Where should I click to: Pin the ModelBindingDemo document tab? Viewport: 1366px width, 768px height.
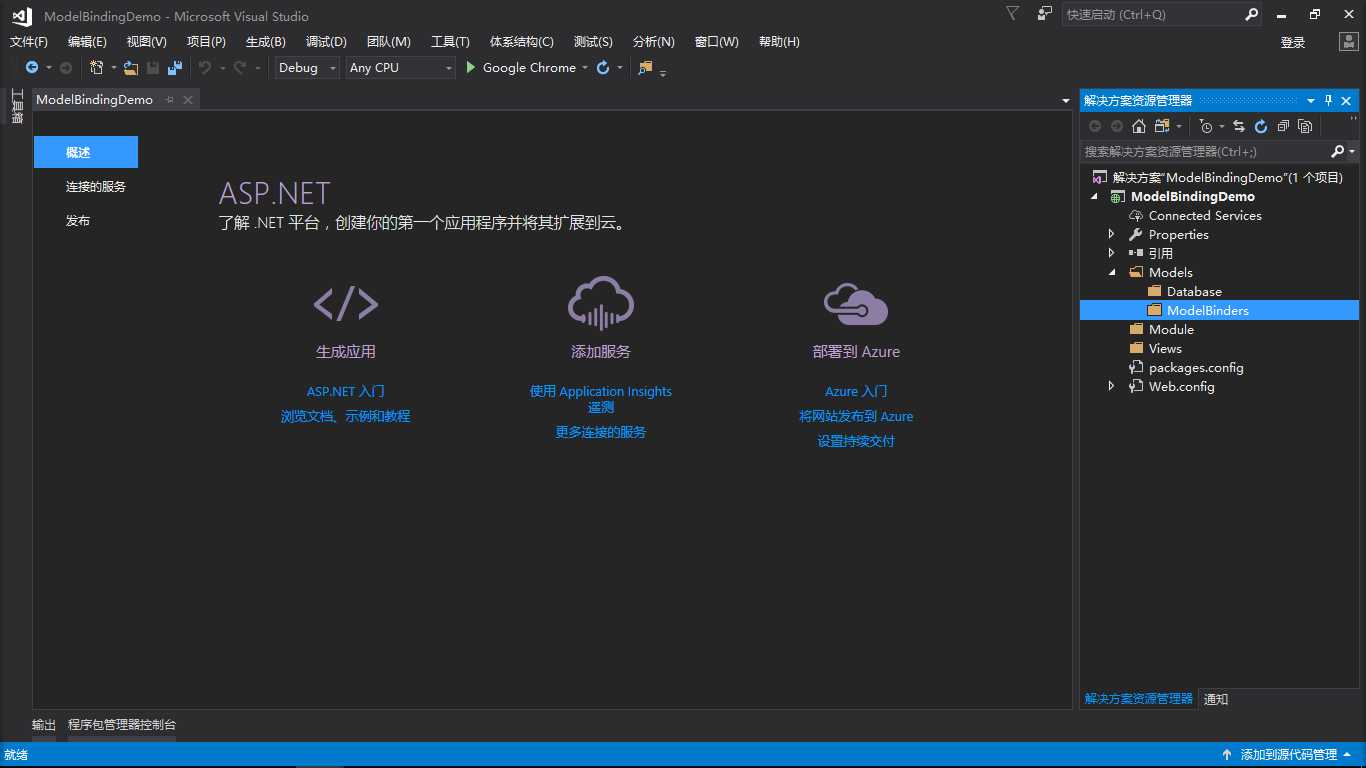point(169,100)
